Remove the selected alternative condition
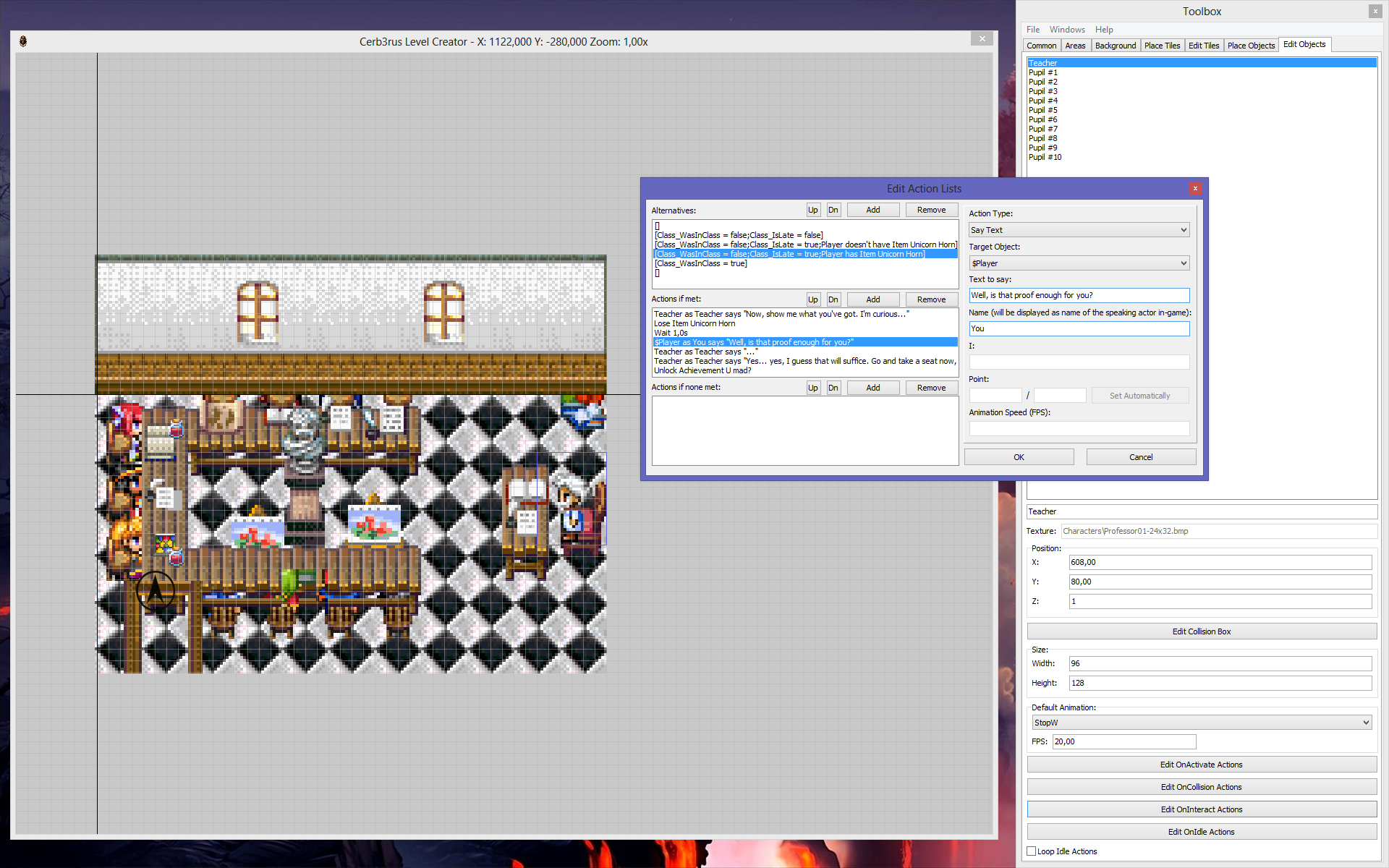This screenshot has height=868, width=1389. coord(931,210)
